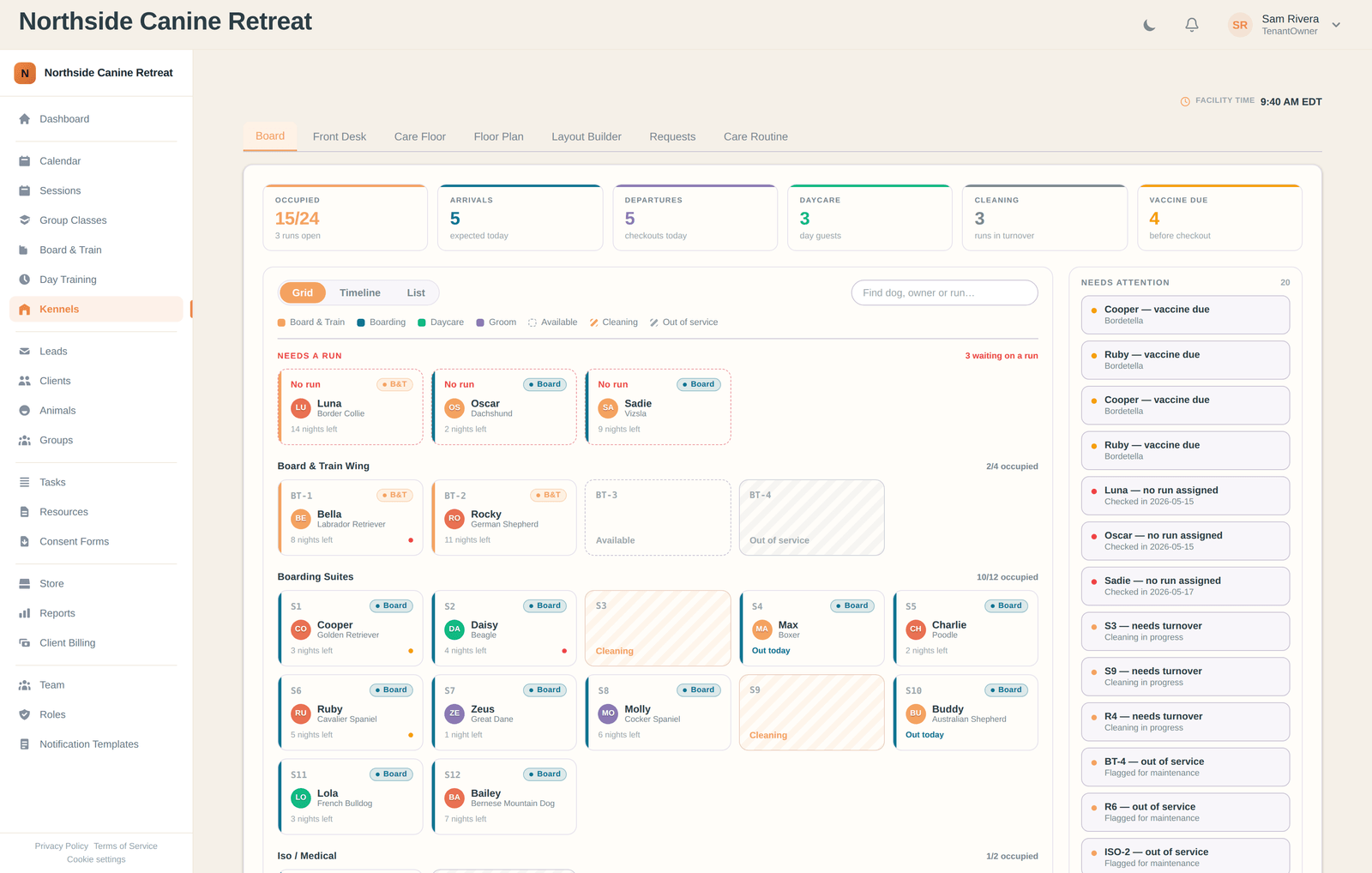1372x873 pixels.
Task: Click the Leads envelope icon
Action: click(24, 352)
